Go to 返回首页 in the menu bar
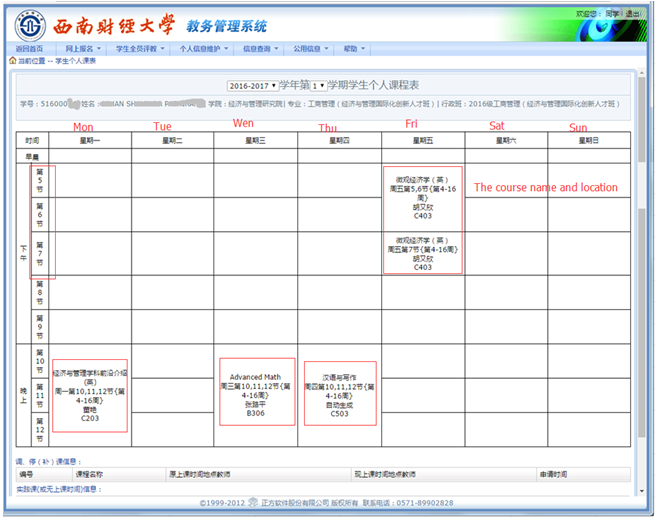655x517 pixels. pos(30,48)
